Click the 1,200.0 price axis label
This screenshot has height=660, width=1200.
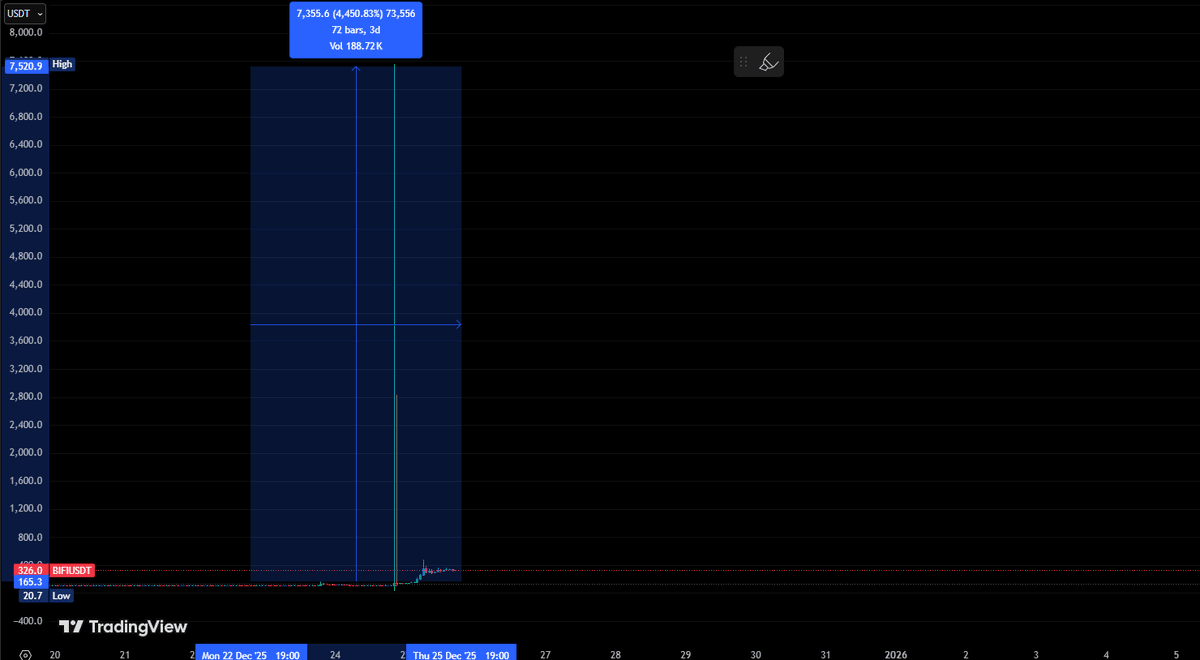[x=26, y=508]
